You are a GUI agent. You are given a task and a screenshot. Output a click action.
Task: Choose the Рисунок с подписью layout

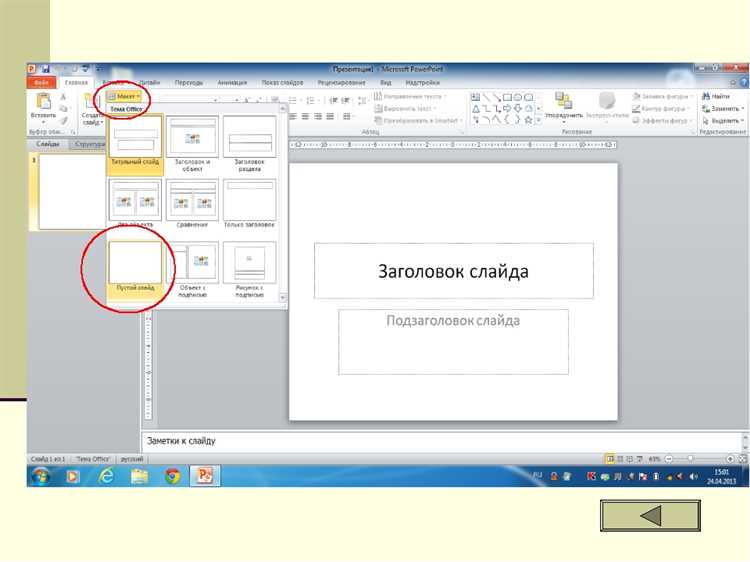pos(250,269)
